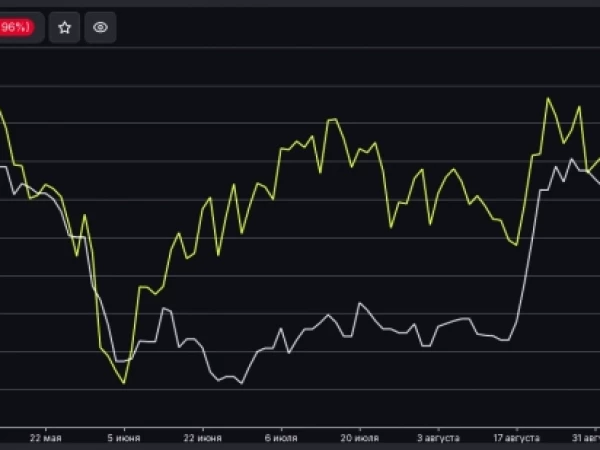Image resolution: width=600 pixels, height=450 pixels.
Task: Toggle visibility with the eye icon
Action: (x=100, y=27)
